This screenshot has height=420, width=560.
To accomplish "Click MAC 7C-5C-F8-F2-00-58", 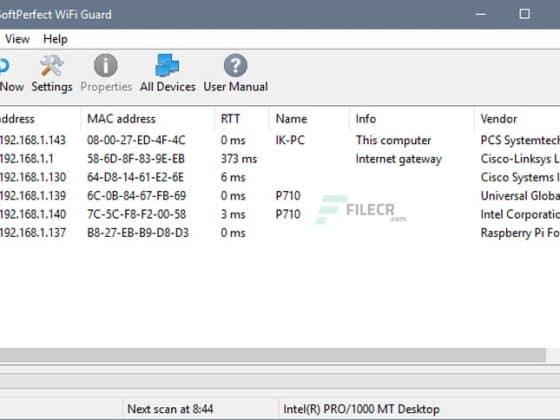I will pyautogui.click(x=136, y=215).
